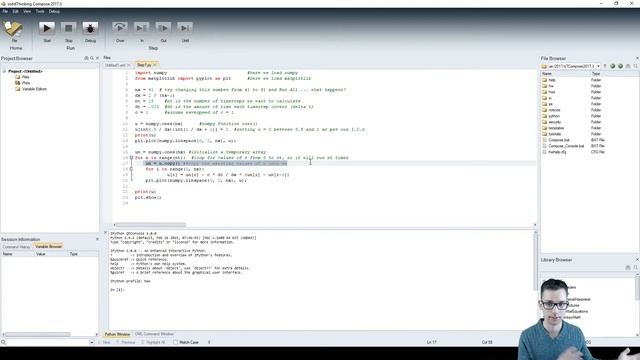Close the Session Information panel
Viewport: 640px width, 360px height.
97,239
